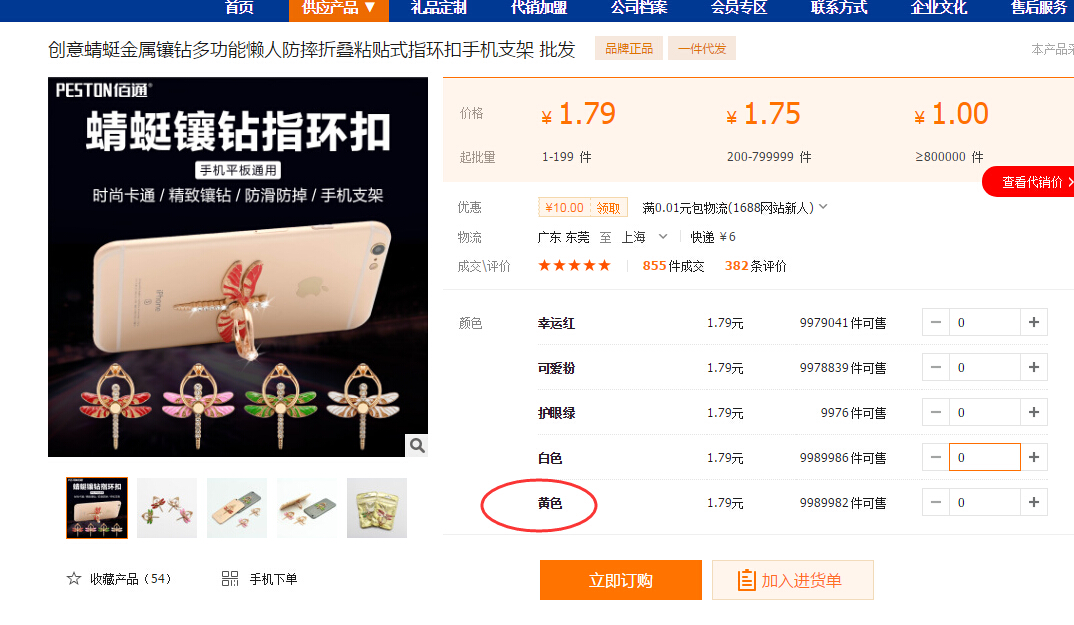Click the magnifier icon on product image
This screenshot has width=1074, height=625.
point(416,445)
